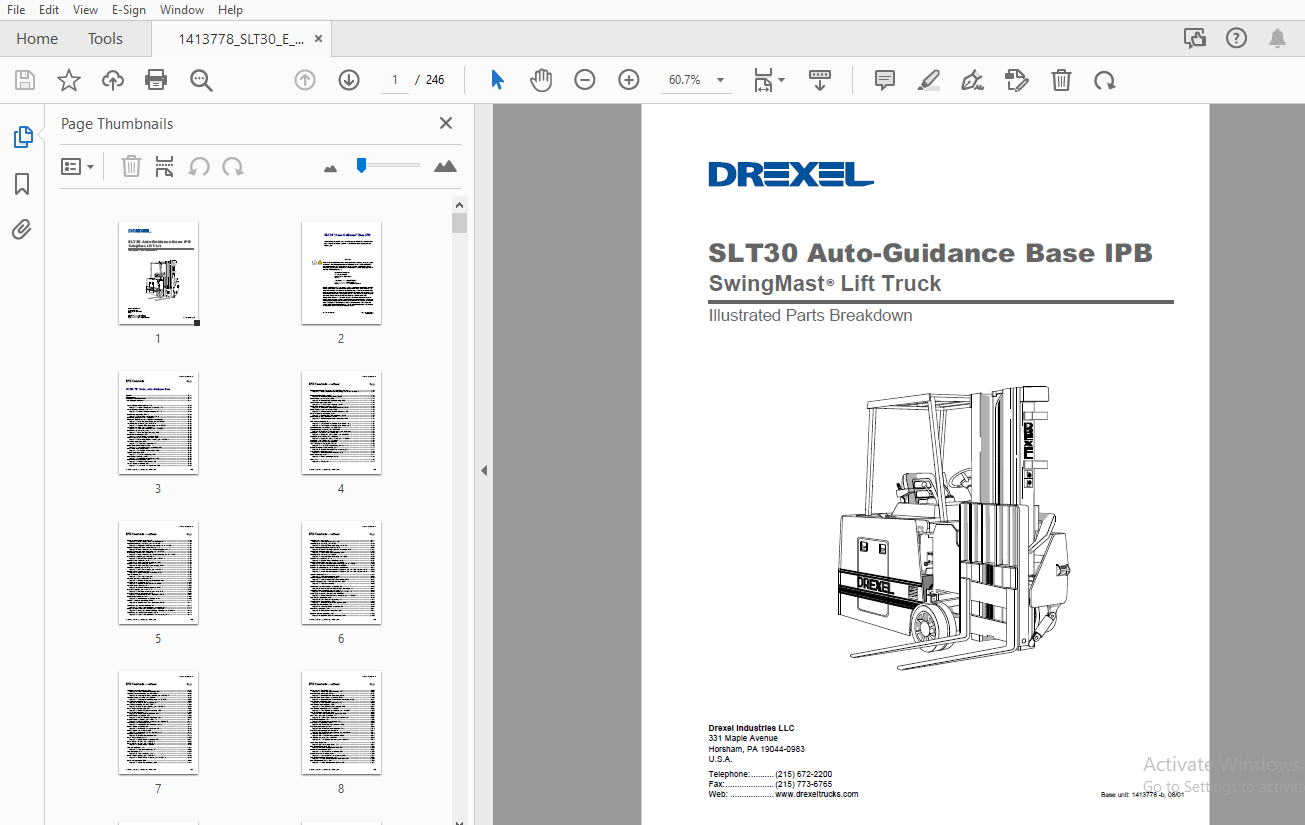Click the thumbnails panel scrollbar handle

click(459, 222)
